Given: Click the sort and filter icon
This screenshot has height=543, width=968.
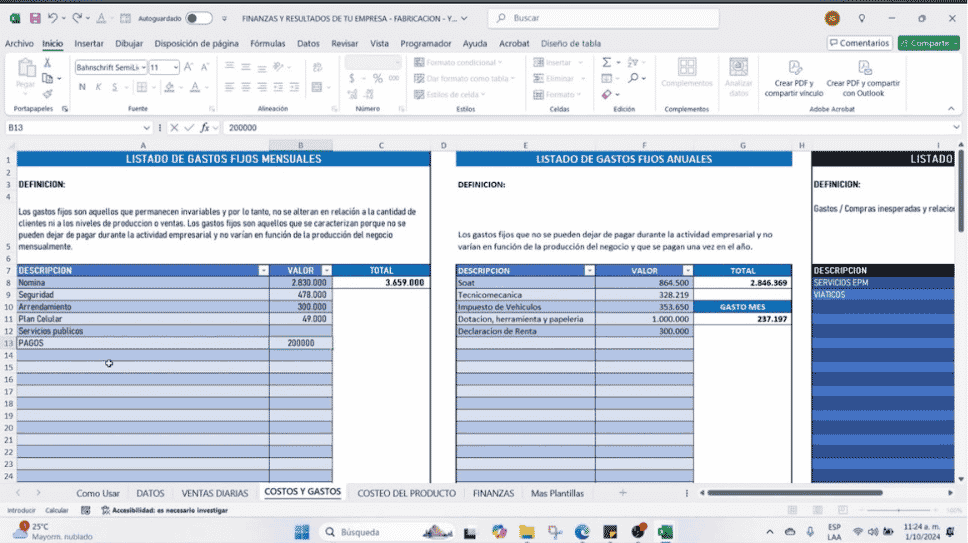Looking at the screenshot, I should tap(633, 62).
